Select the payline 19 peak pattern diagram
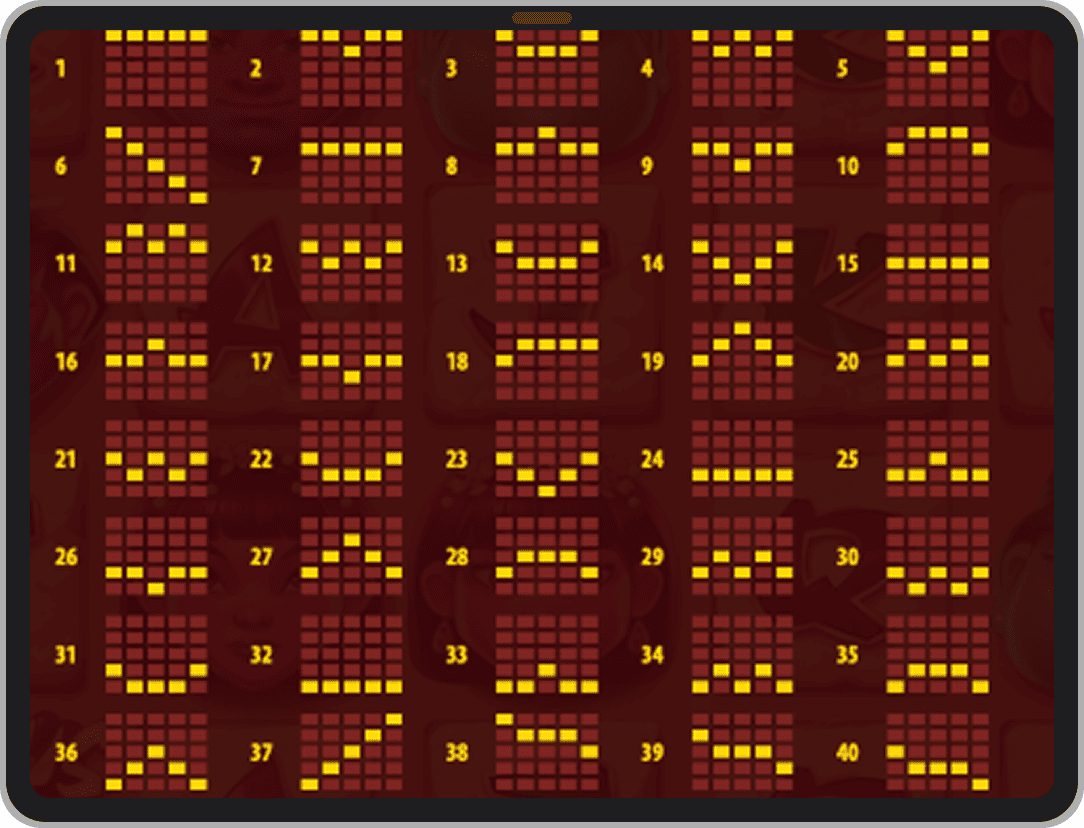Viewport: 1084px width, 828px height. click(742, 360)
